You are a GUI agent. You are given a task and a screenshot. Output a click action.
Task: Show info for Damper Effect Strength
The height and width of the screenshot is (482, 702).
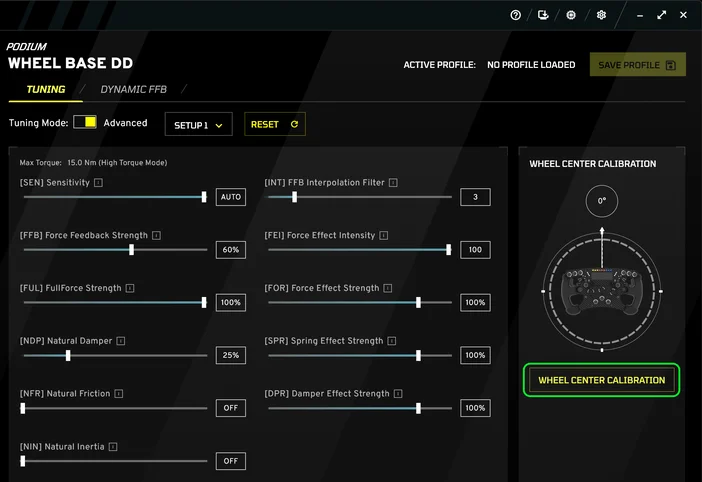398,394
